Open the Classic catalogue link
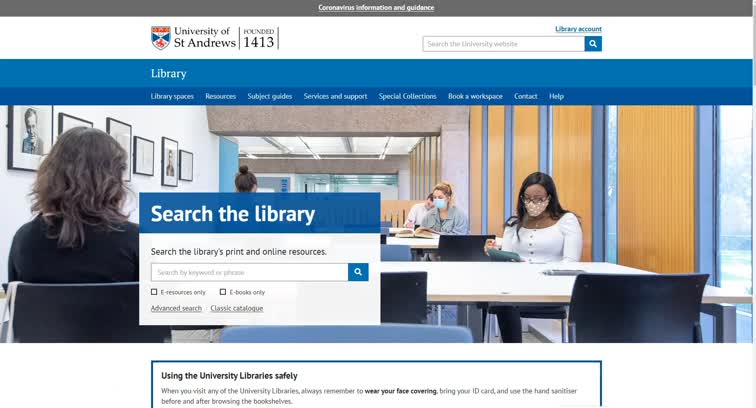This screenshot has width=756, height=408. tap(237, 308)
